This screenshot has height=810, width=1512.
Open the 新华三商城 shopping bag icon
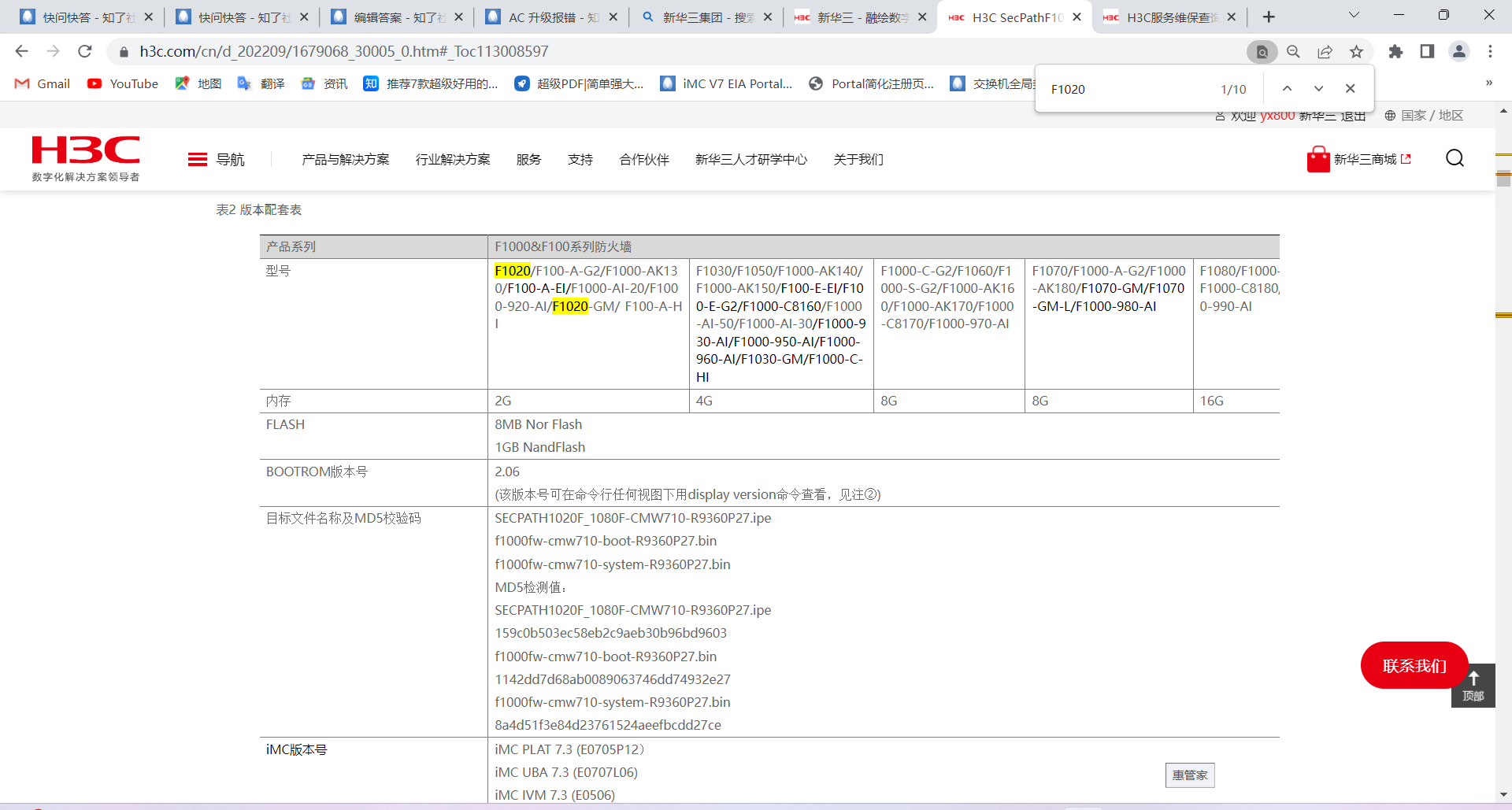(x=1317, y=159)
